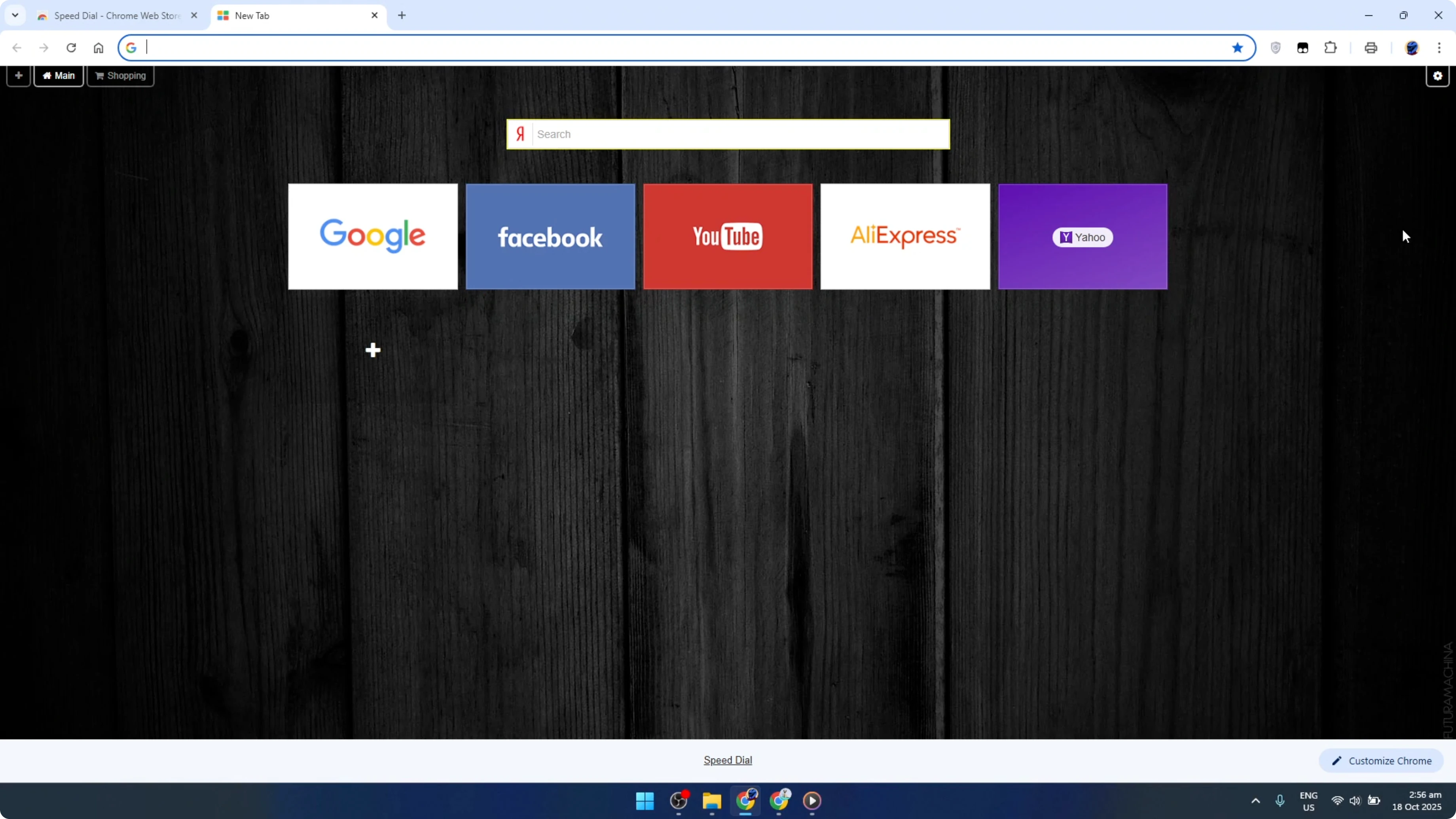
Task: Click the shield privacy icon near address bar
Action: [x=1276, y=48]
